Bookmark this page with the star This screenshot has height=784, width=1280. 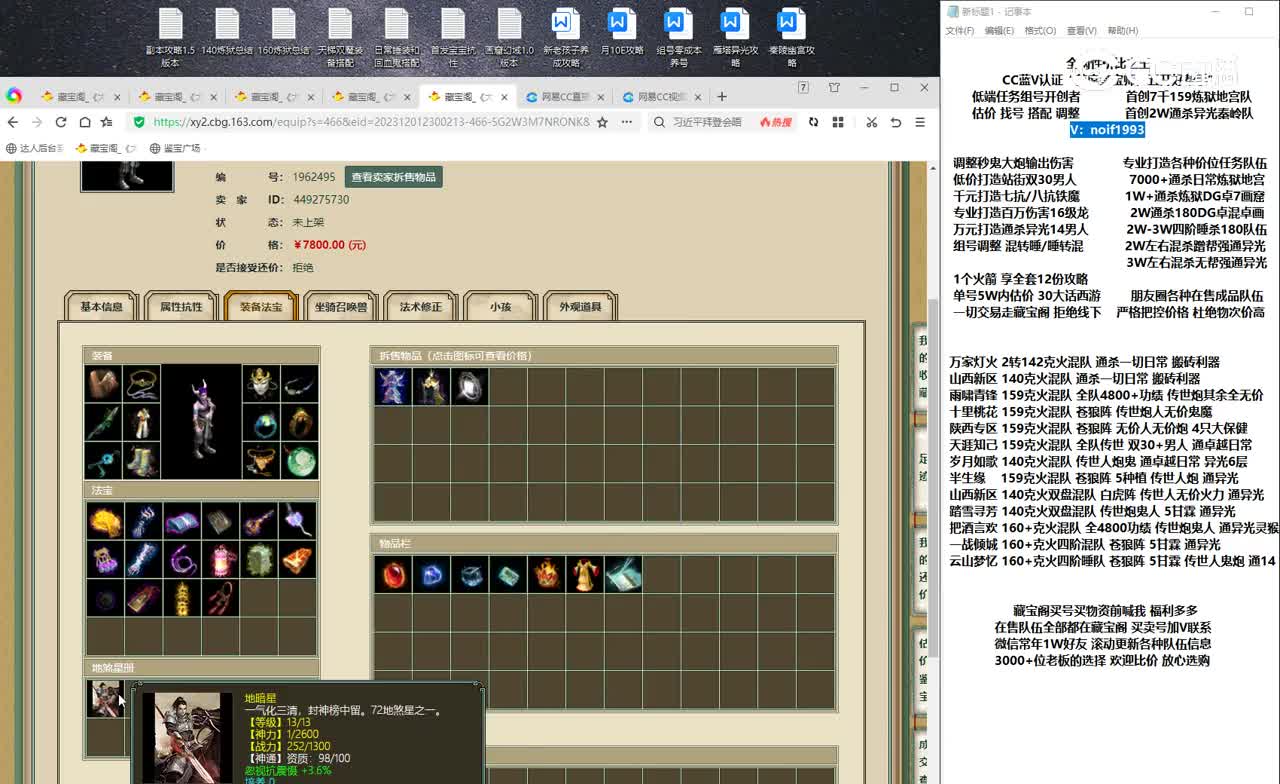(602, 122)
